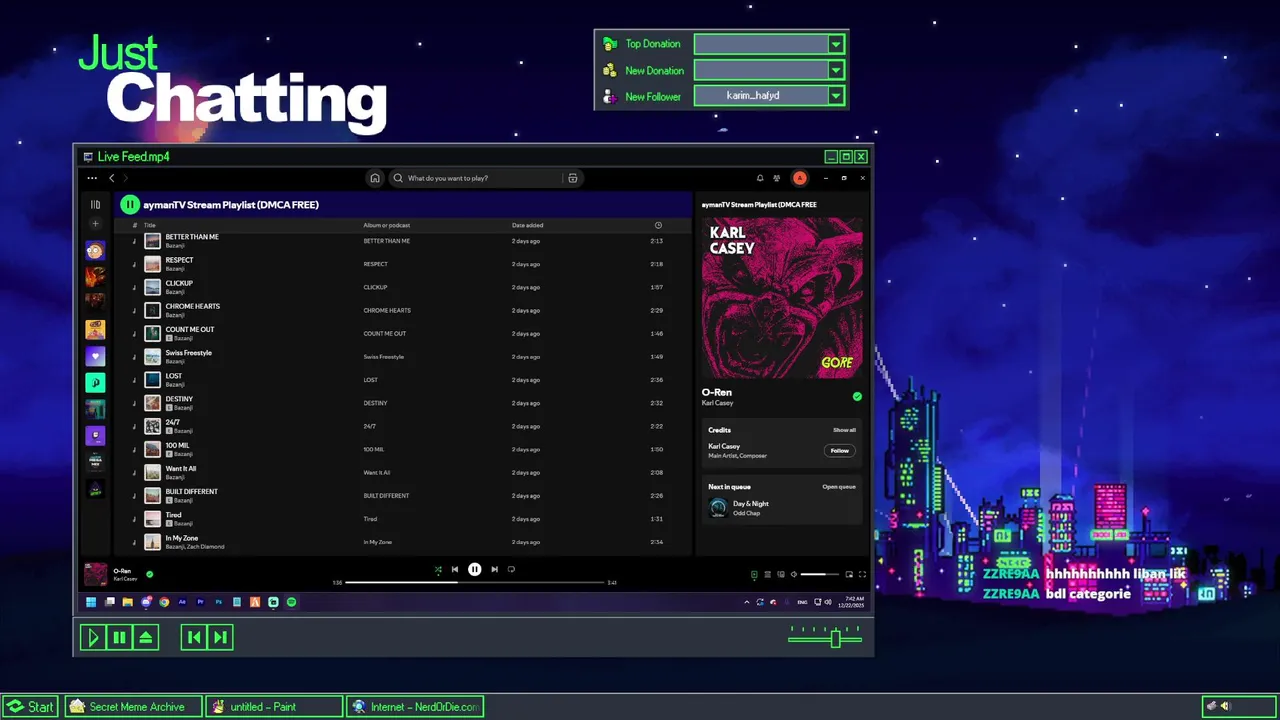Go back with Spotify left arrow
The width and height of the screenshot is (1280, 720).
pos(111,178)
